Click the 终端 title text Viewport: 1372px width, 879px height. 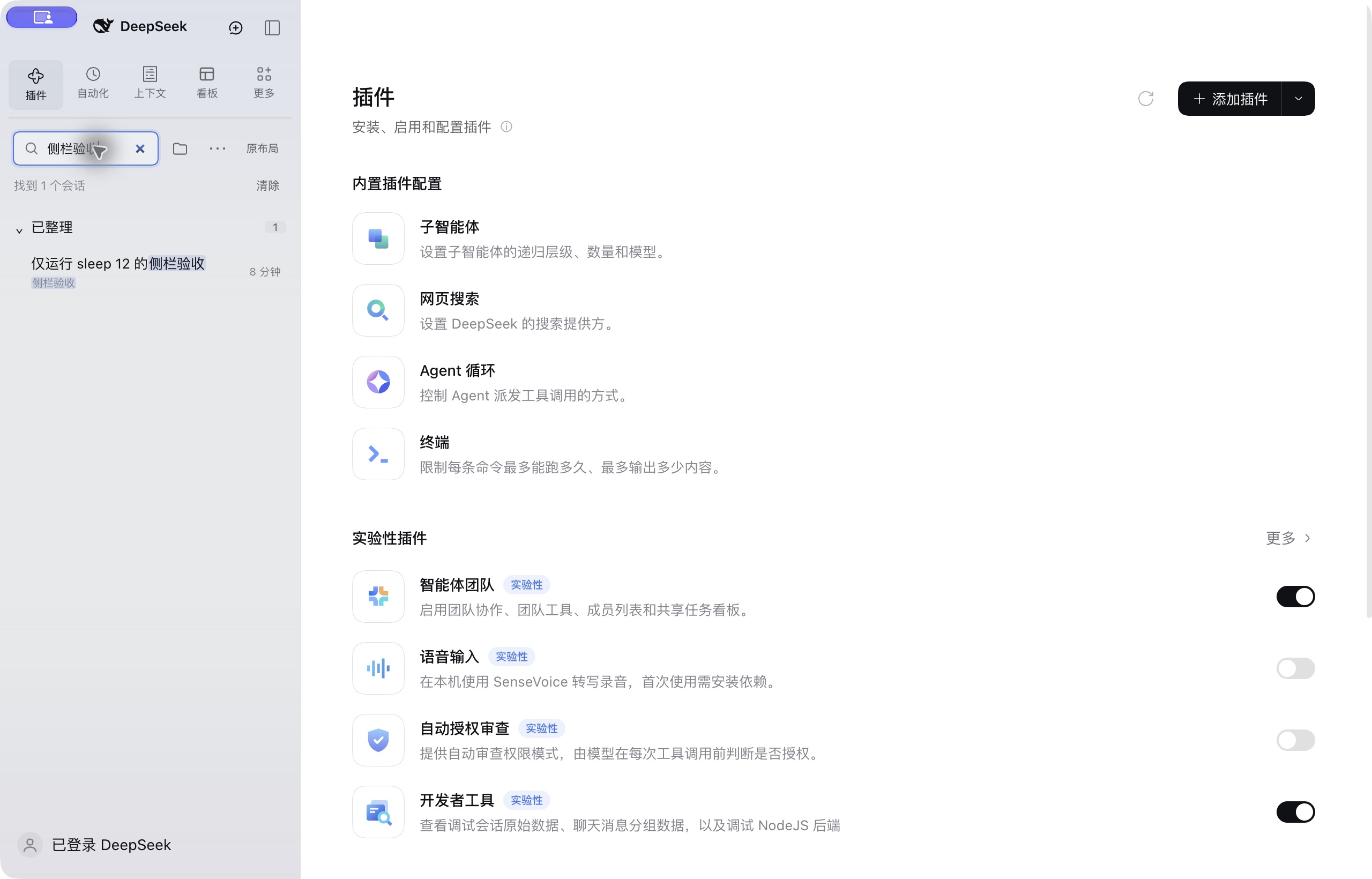(x=435, y=442)
